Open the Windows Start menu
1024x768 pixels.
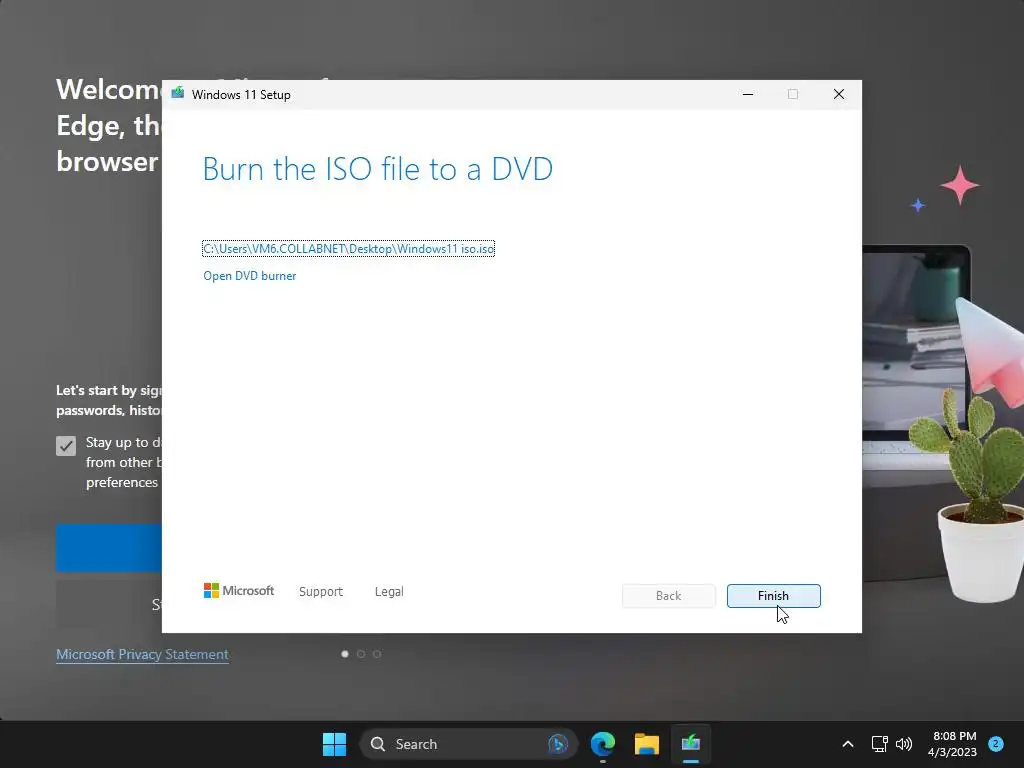pos(334,744)
